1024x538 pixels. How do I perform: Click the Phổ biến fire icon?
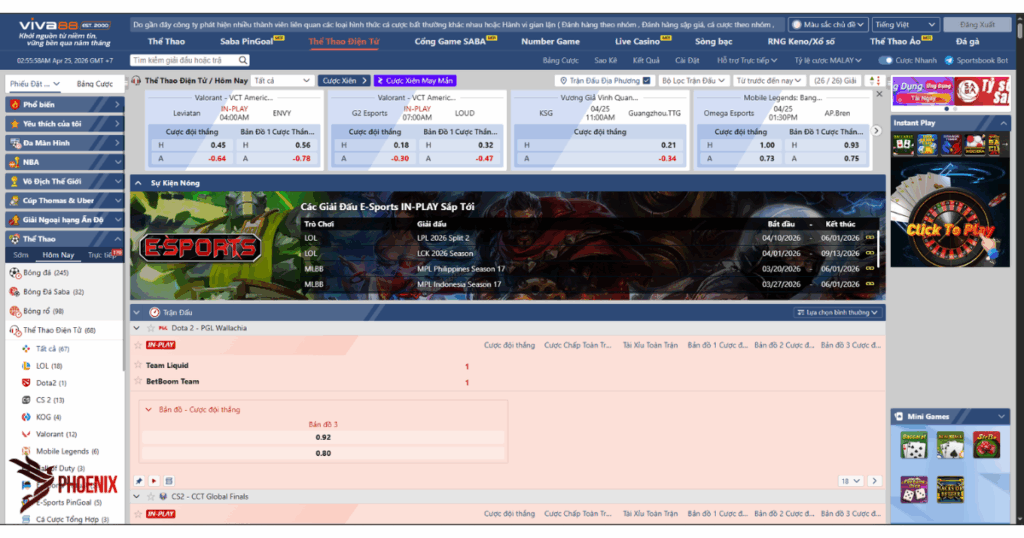(x=15, y=104)
